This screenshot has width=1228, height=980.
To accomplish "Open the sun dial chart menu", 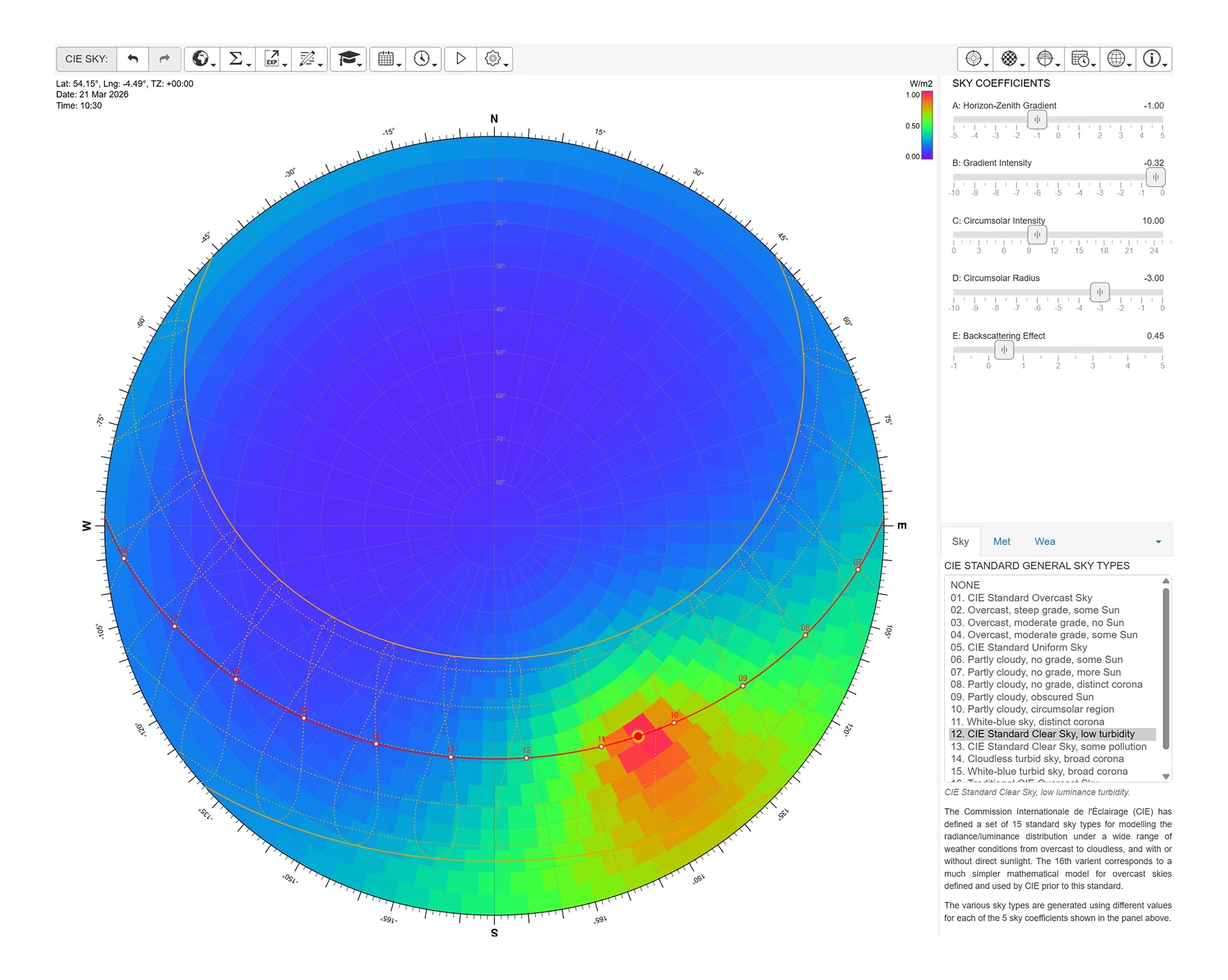I will pos(975,59).
